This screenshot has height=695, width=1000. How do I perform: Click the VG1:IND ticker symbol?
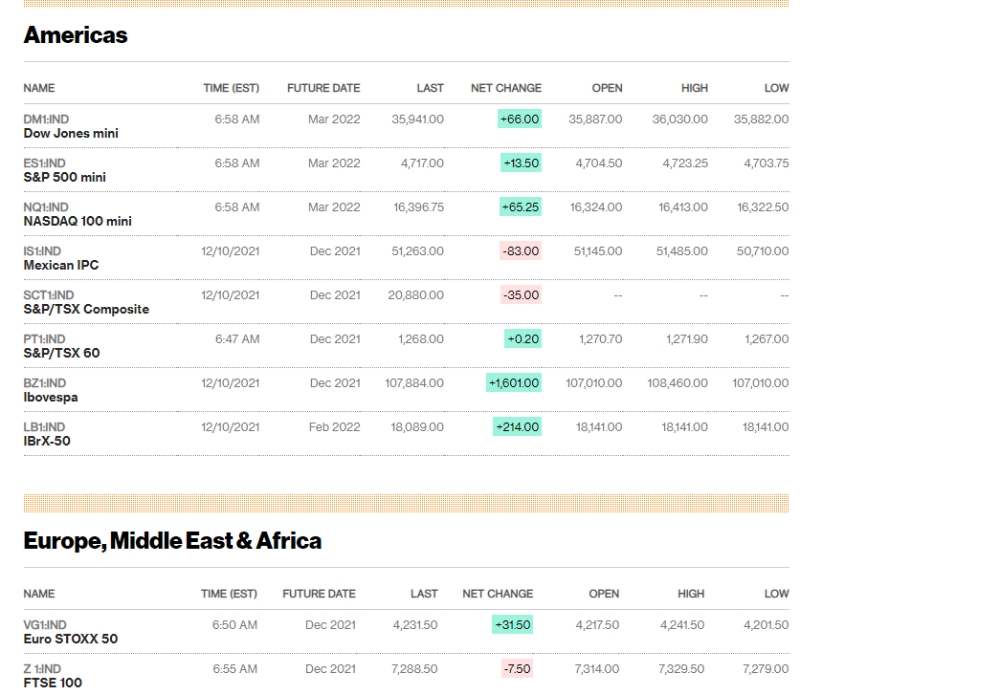(45, 625)
